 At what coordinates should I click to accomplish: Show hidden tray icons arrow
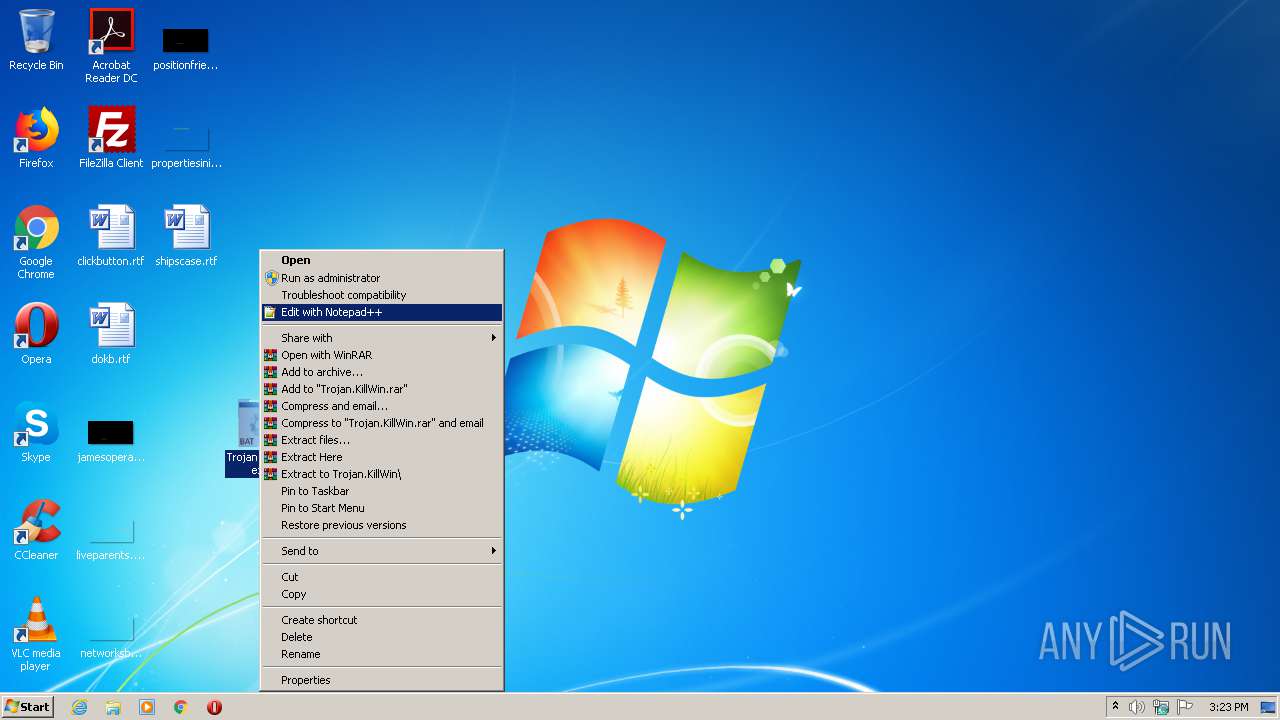(1115, 707)
